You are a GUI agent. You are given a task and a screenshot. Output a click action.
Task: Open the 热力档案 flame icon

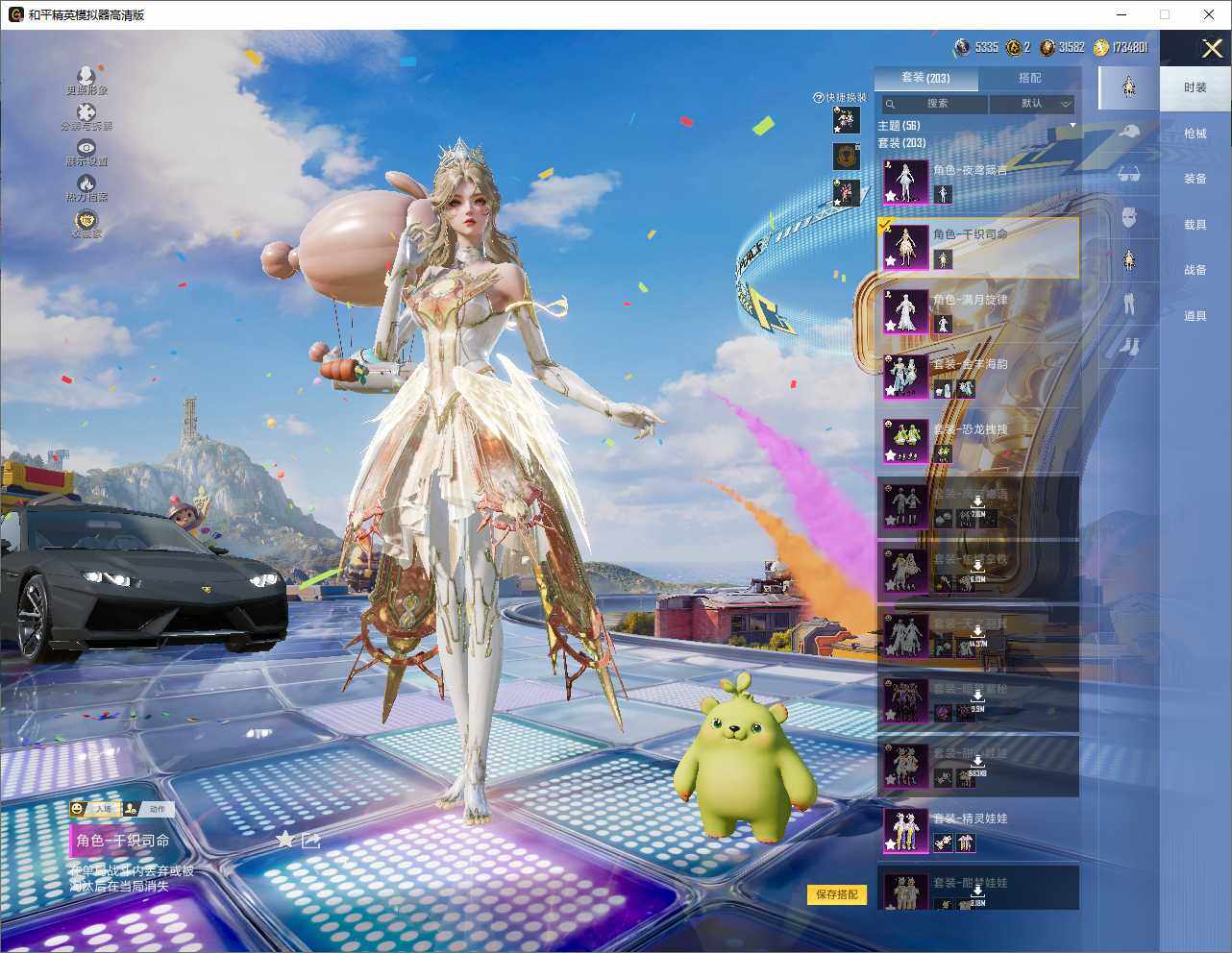[x=86, y=183]
